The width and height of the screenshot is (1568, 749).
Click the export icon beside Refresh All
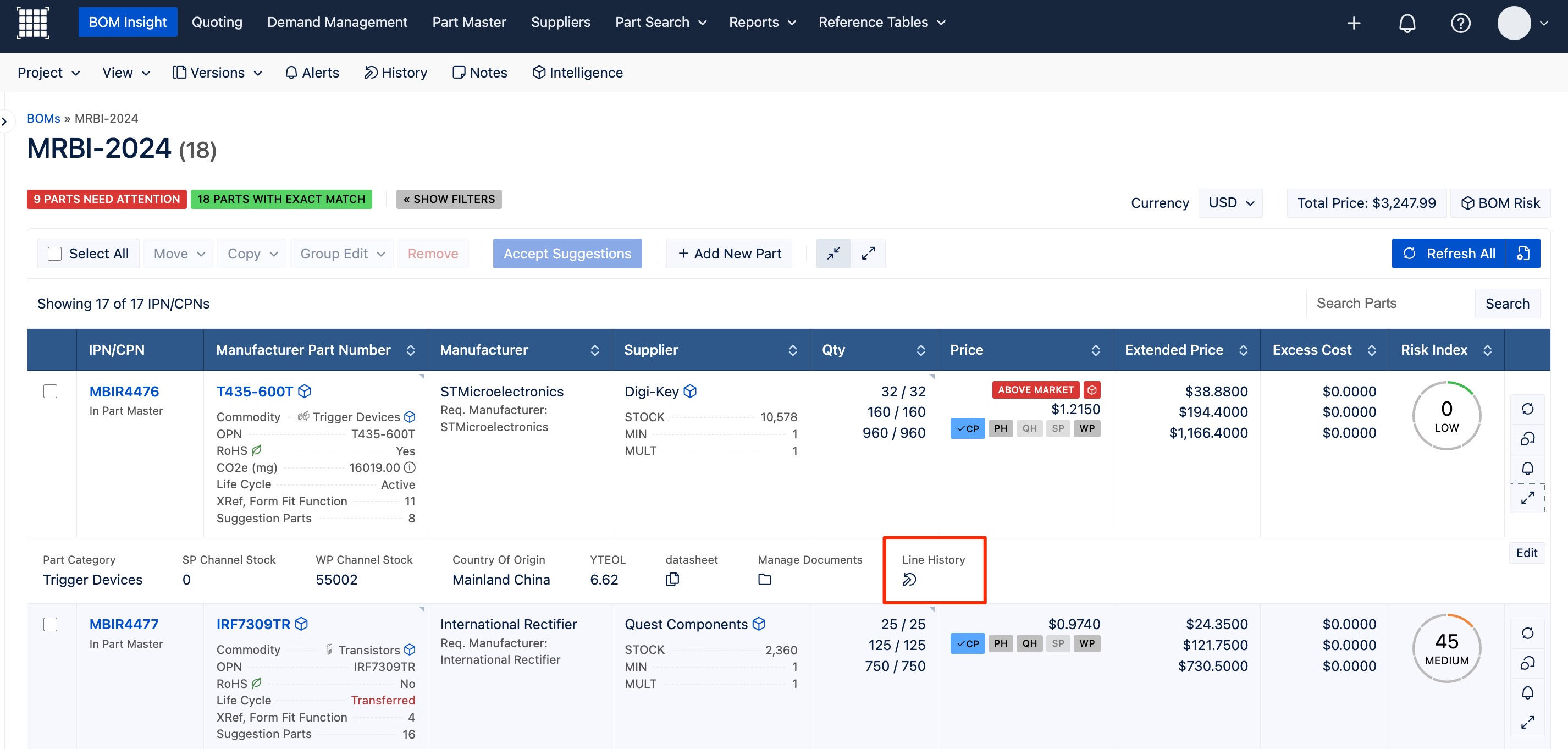tap(1523, 254)
